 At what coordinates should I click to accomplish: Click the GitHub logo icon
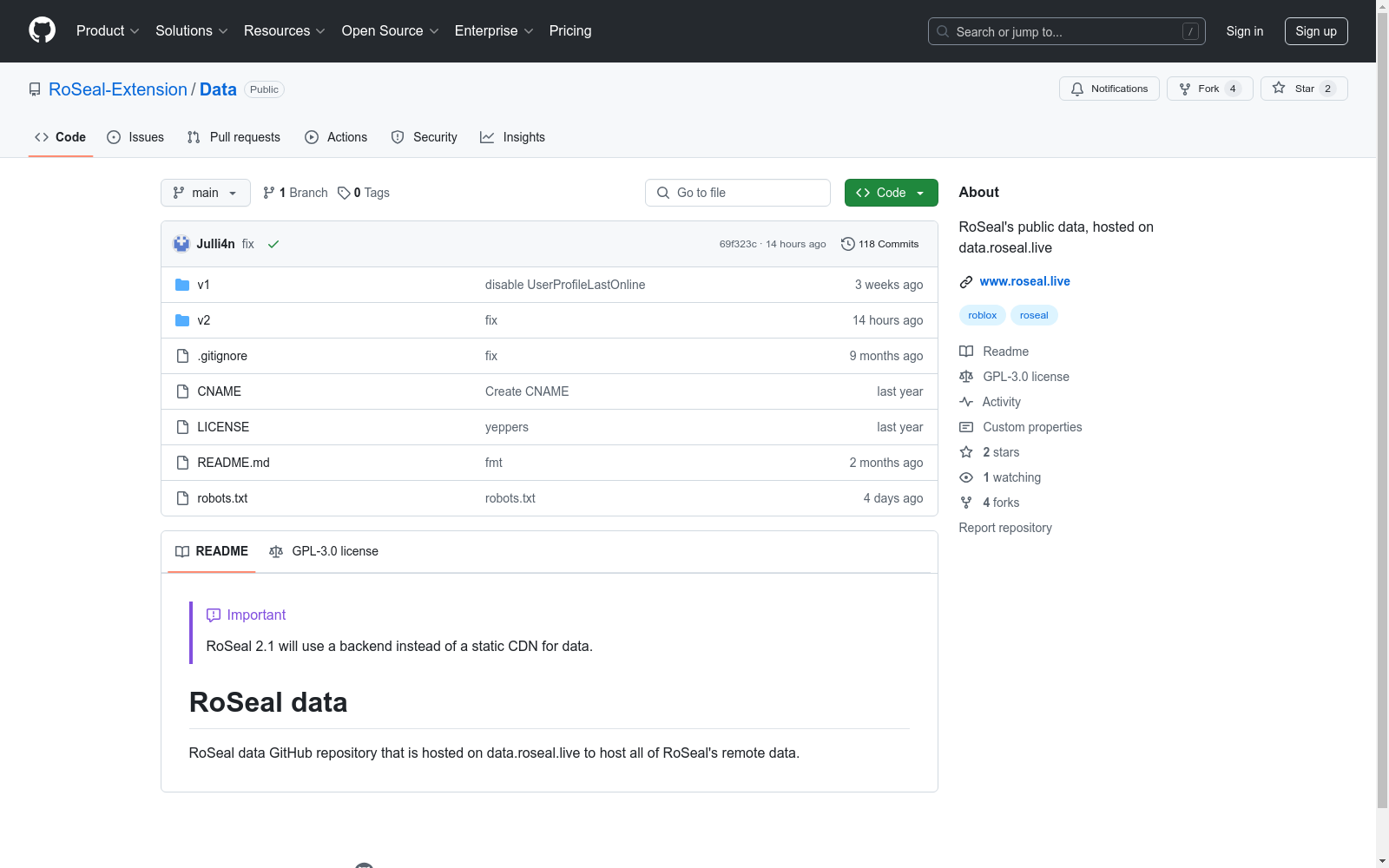42,30
